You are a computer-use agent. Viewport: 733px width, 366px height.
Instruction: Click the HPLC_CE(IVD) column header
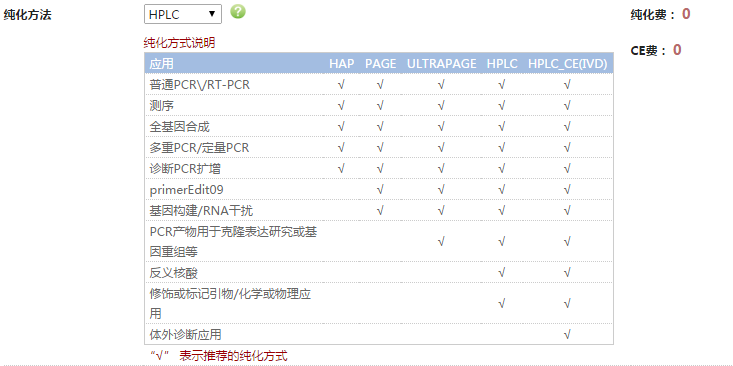click(x=568, y=64)
